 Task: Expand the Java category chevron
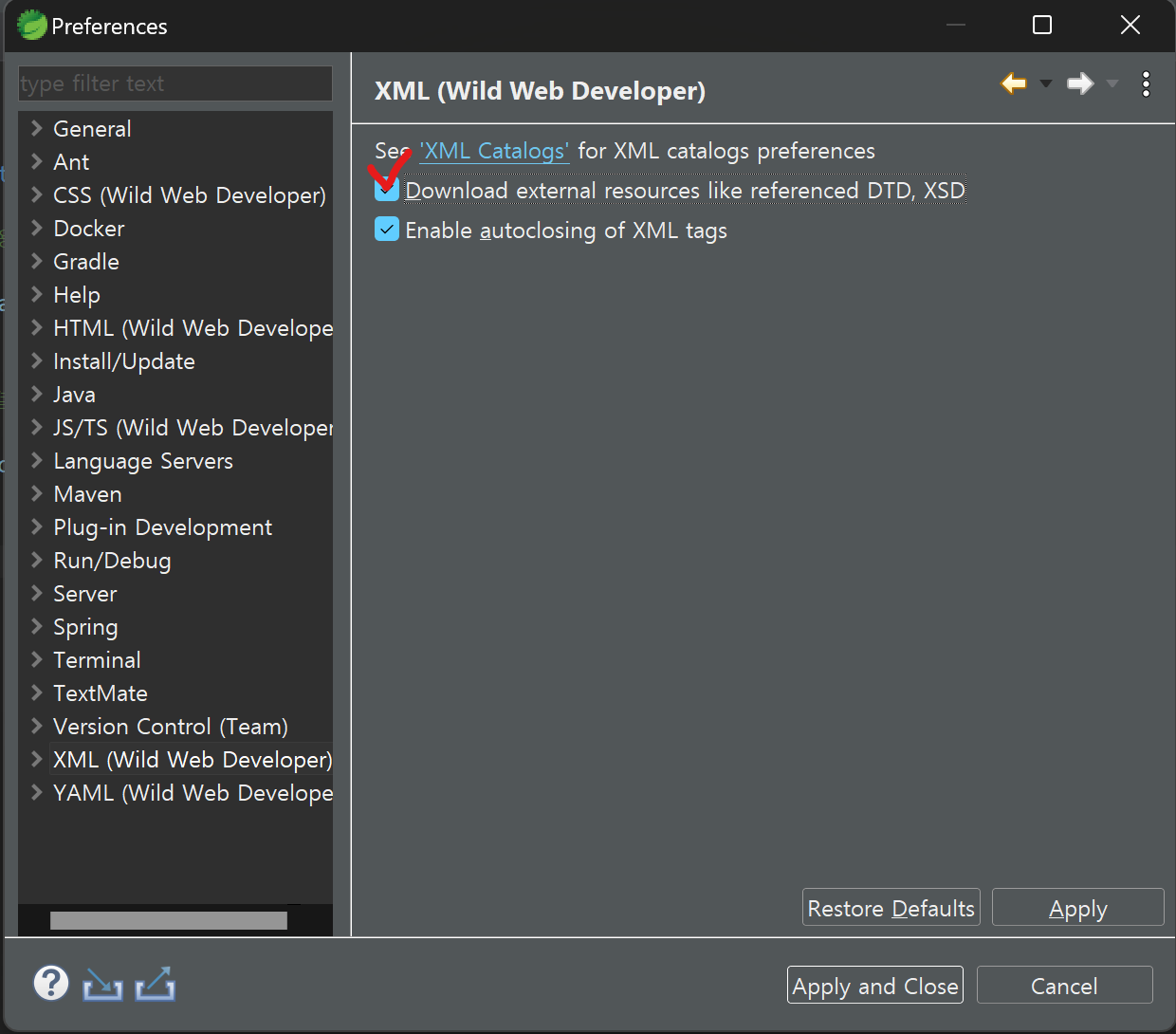(37, 394)
